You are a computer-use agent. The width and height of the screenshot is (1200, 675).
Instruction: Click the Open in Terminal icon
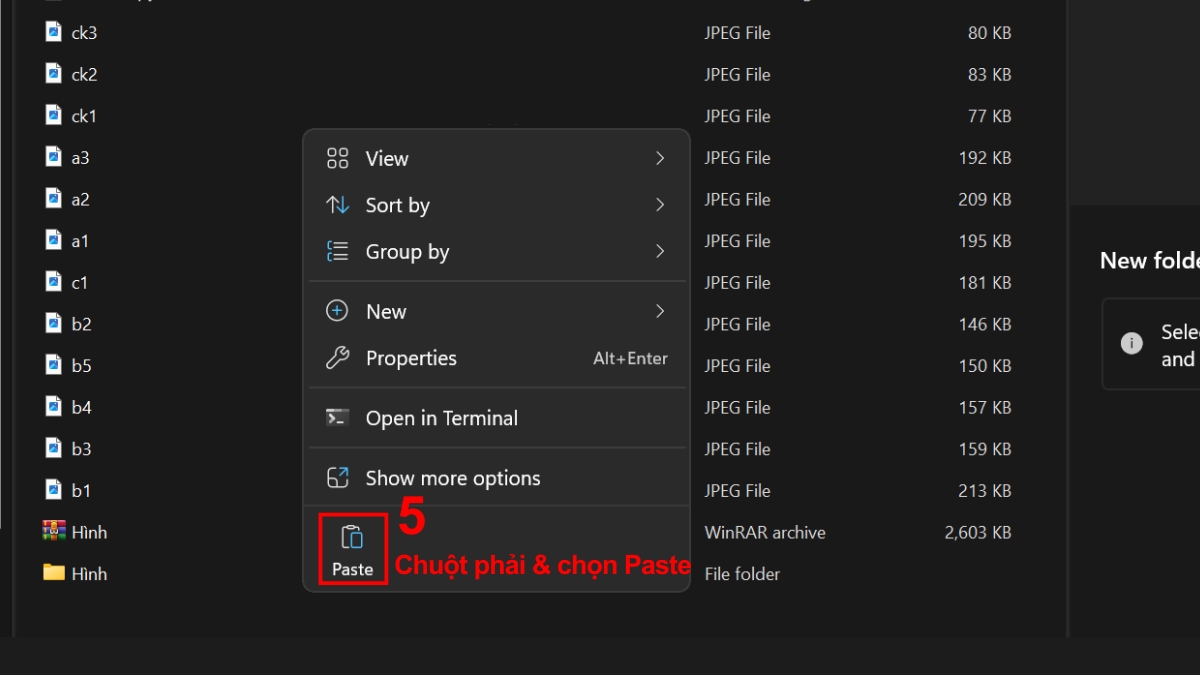click(x=338, y=418)
